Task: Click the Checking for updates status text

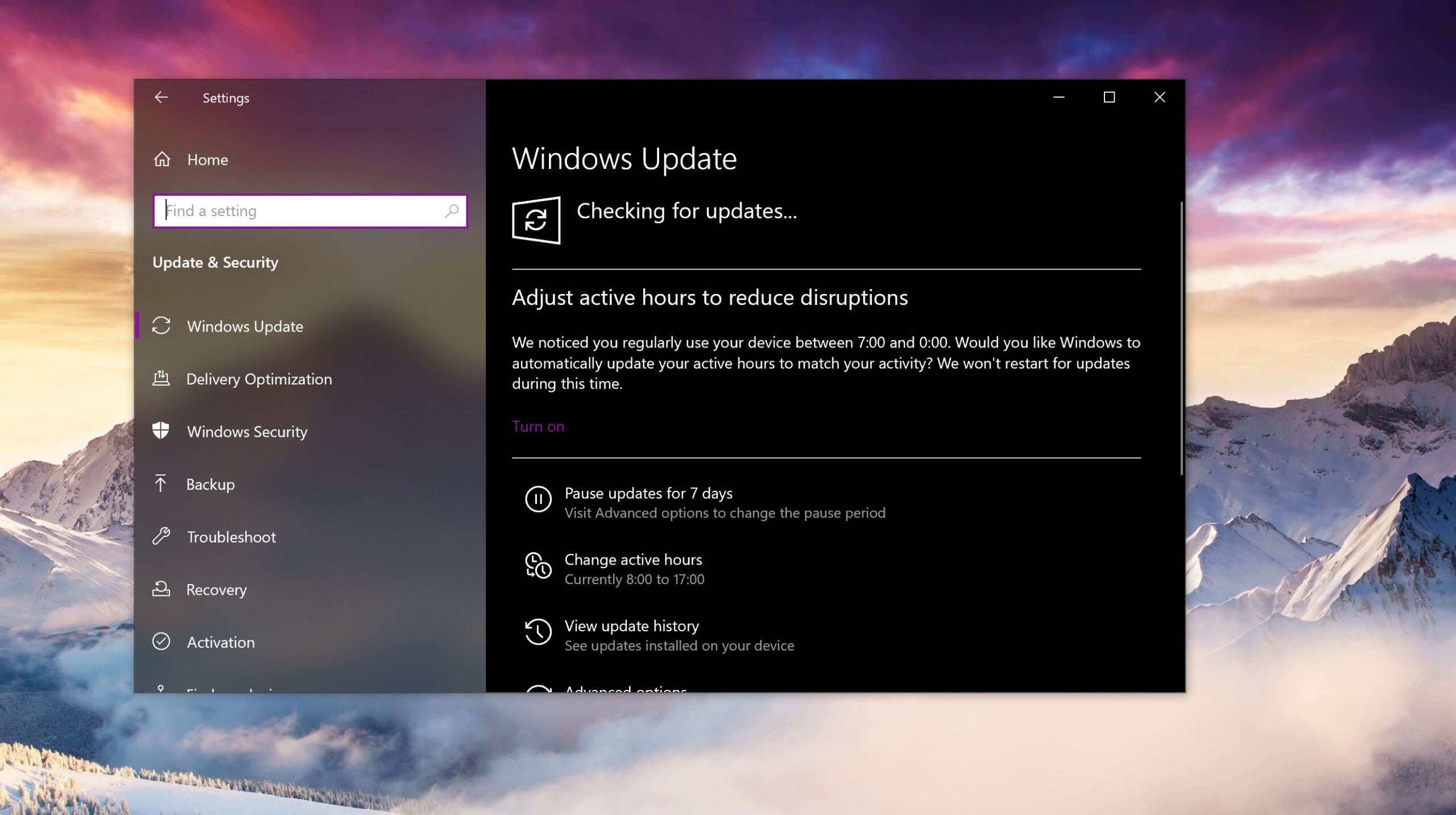Action: click(686, 211)
